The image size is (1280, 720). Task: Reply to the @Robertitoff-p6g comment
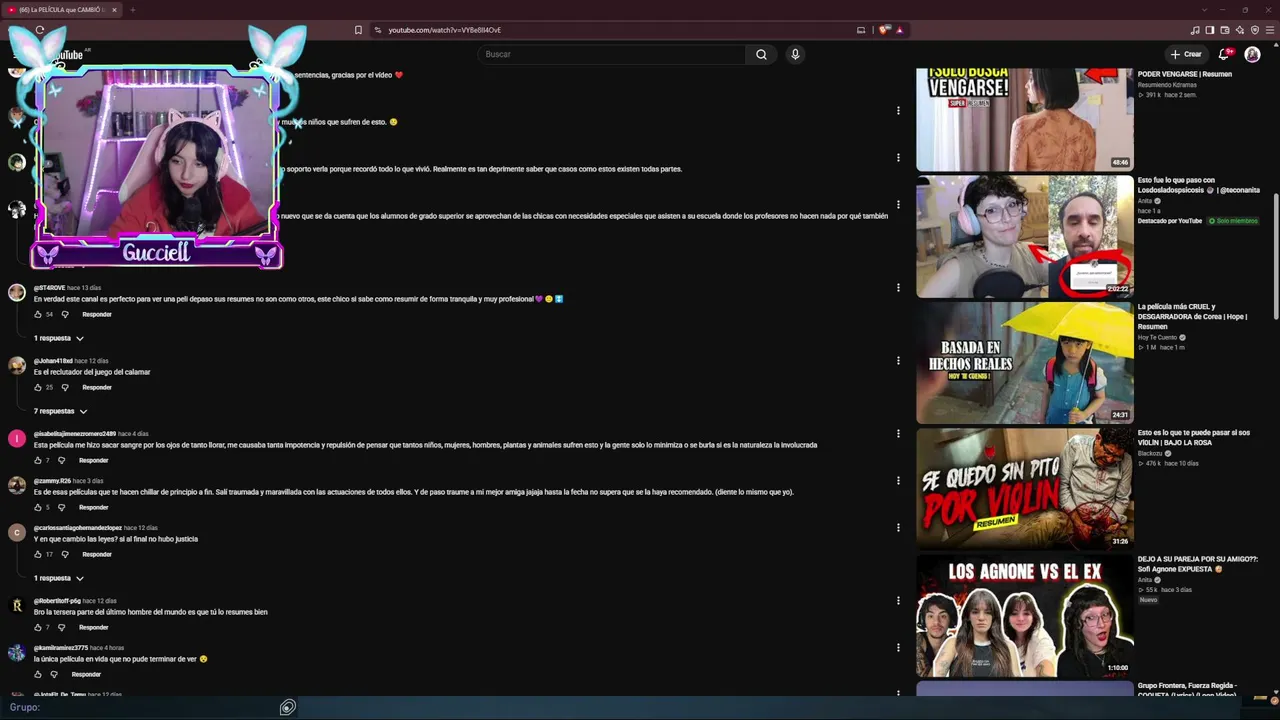[x=93, y=627]
